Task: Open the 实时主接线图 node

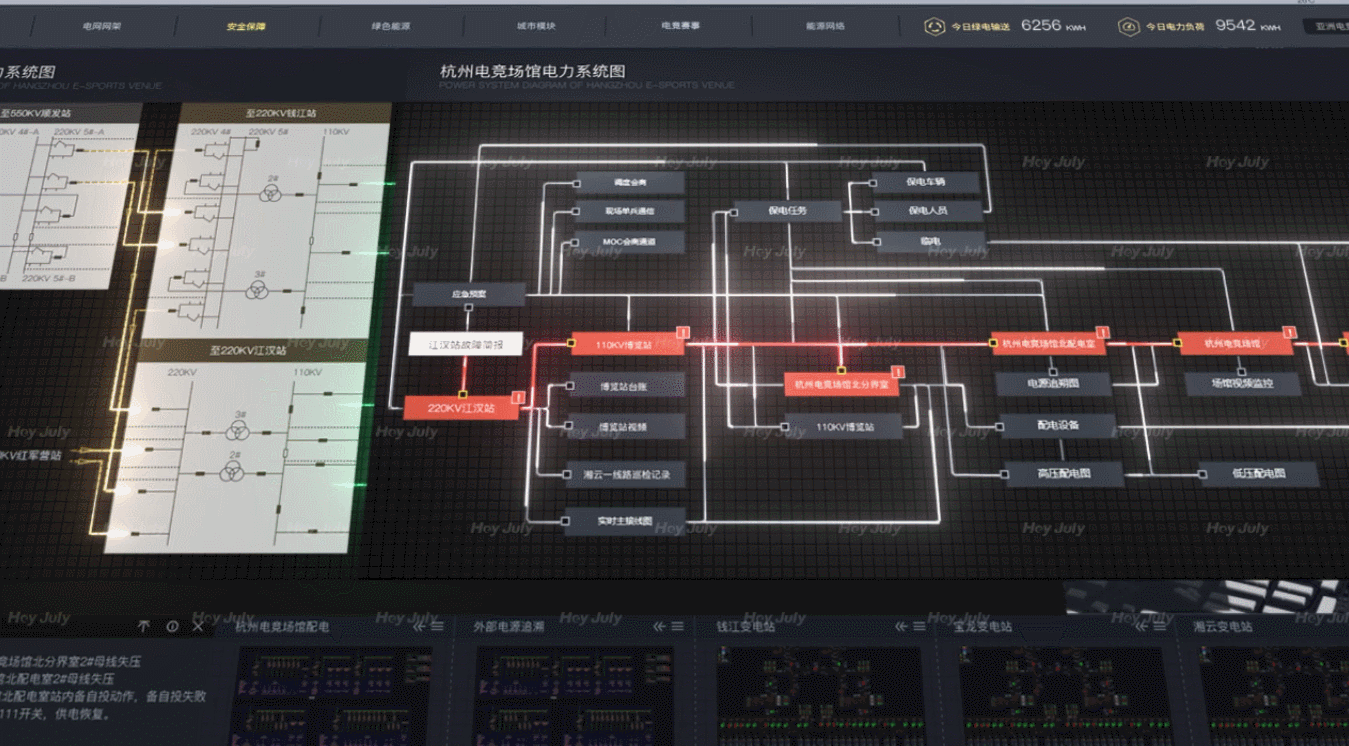Action: (x=626, y=521)
